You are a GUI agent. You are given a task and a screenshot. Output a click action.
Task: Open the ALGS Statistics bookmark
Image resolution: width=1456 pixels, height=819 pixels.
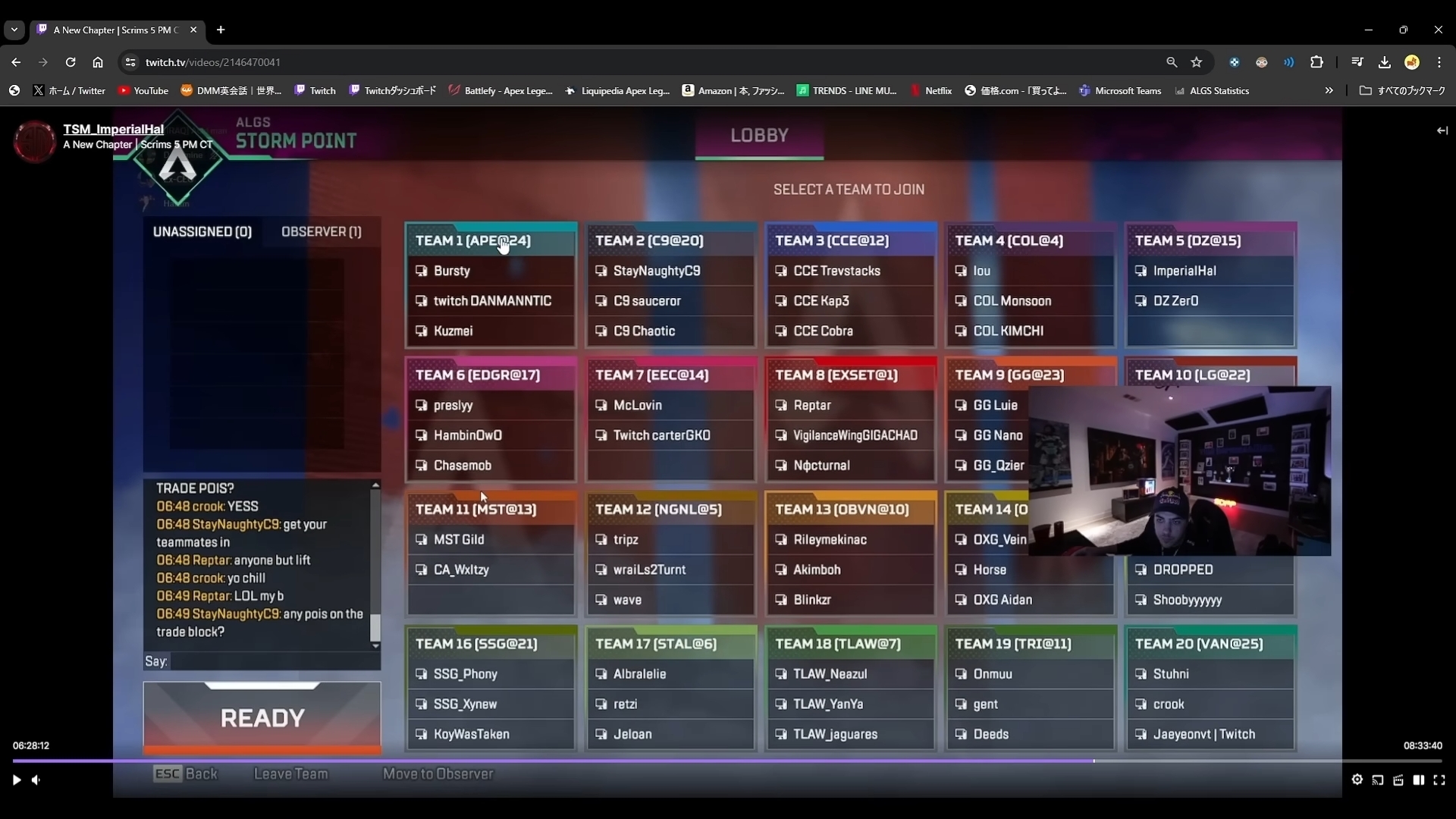[1212, 90]
